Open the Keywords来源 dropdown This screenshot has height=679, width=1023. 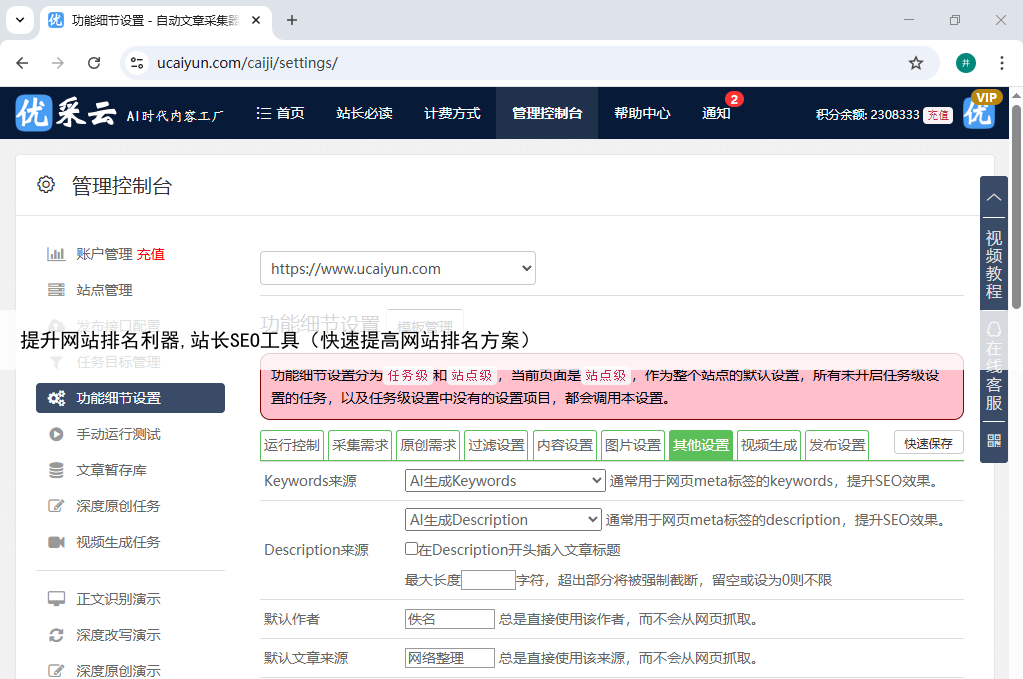tap(505, 481)
